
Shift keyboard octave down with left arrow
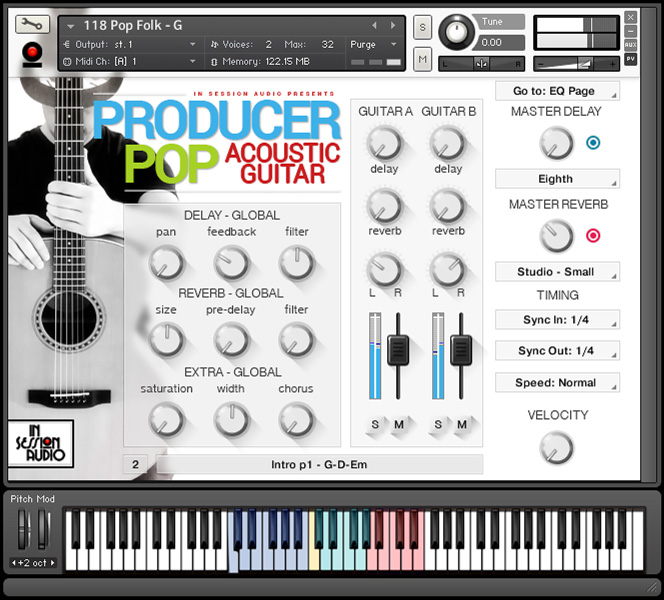pos(14,563)
